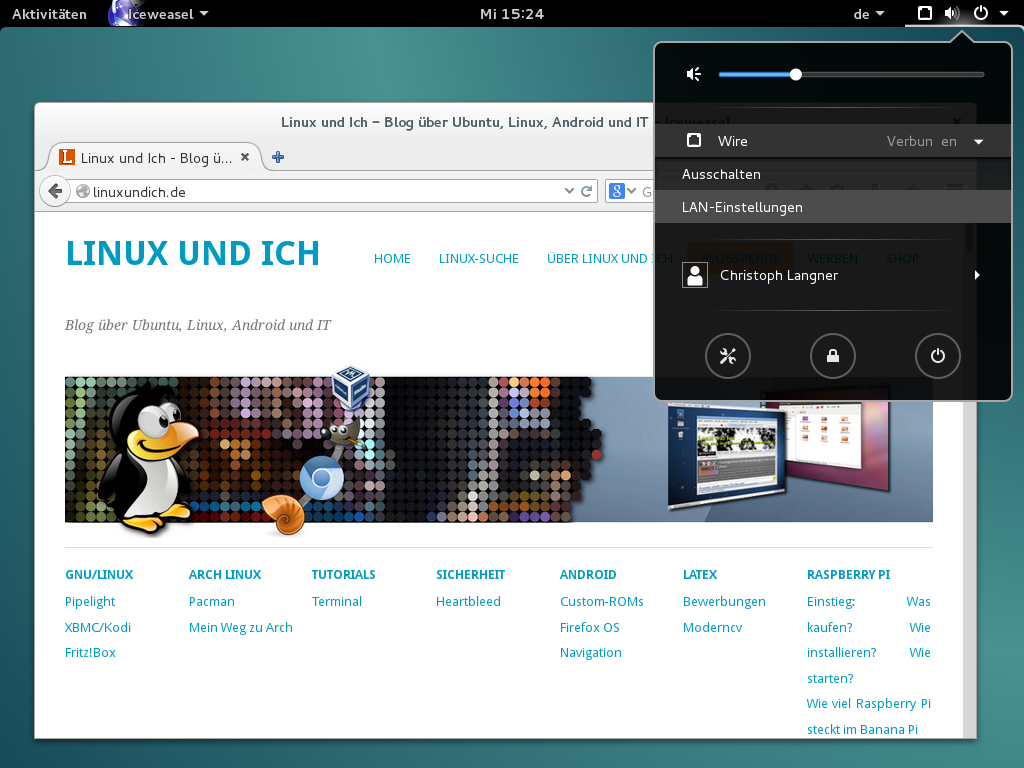The width and height of the screenshot is (1024, 768).
Task: Expand the Wire connection submenu arrow
Action: pyautogui.click(x=978, y=142)
